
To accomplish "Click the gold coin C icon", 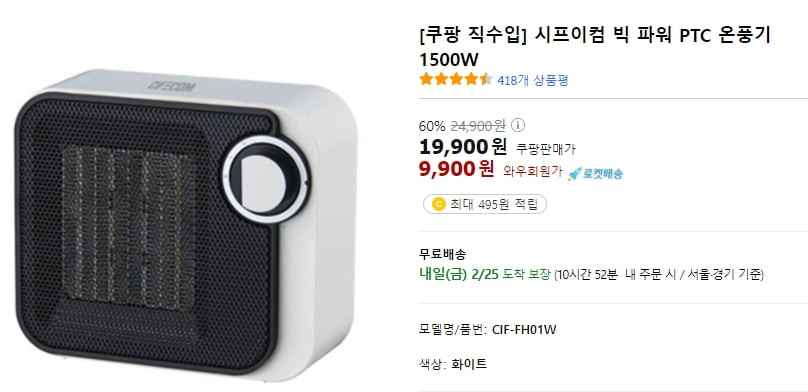I will [439, 204].
